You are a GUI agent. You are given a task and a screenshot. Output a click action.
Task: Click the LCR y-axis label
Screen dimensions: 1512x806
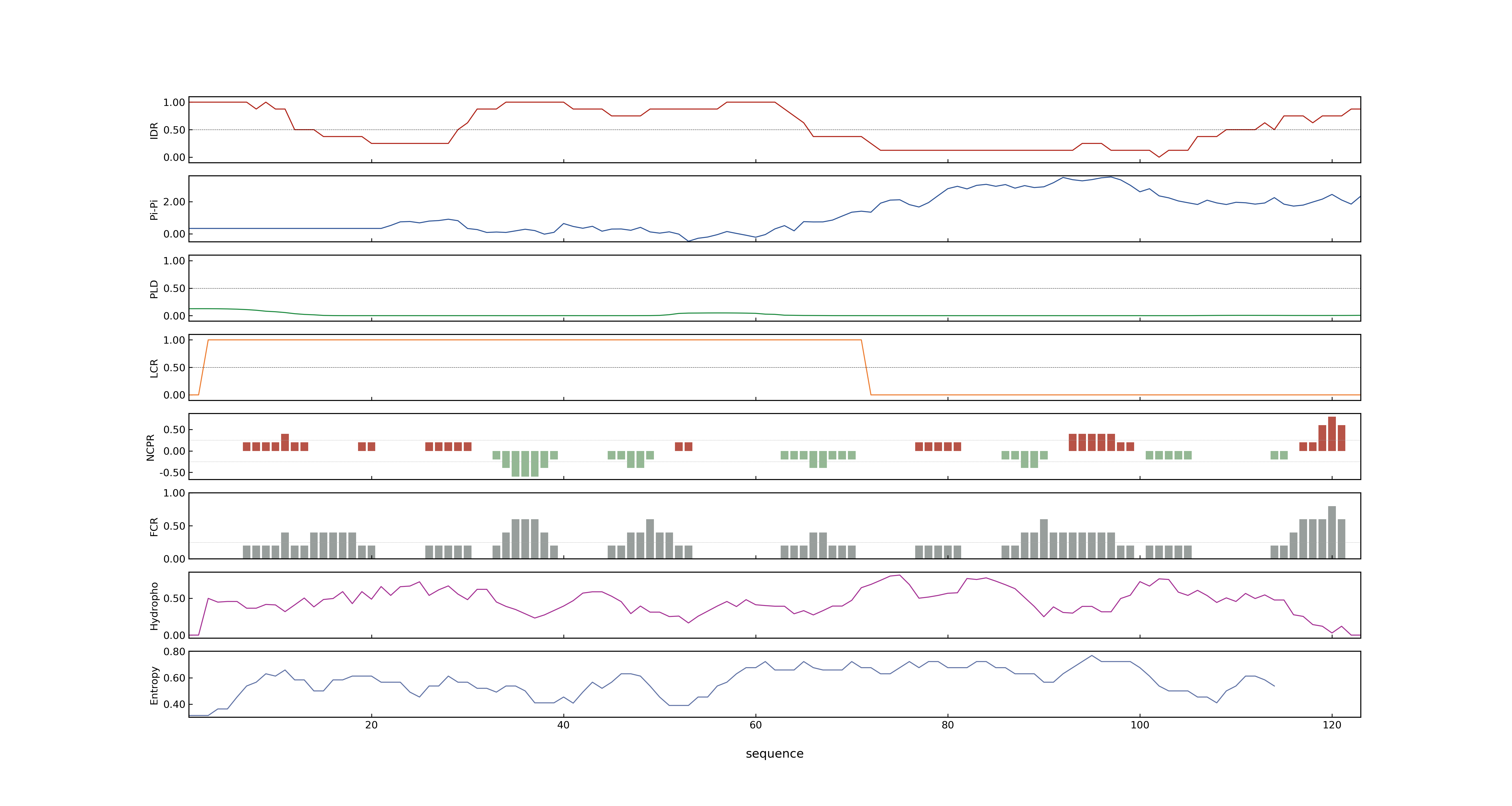click(x=154, y=368)
